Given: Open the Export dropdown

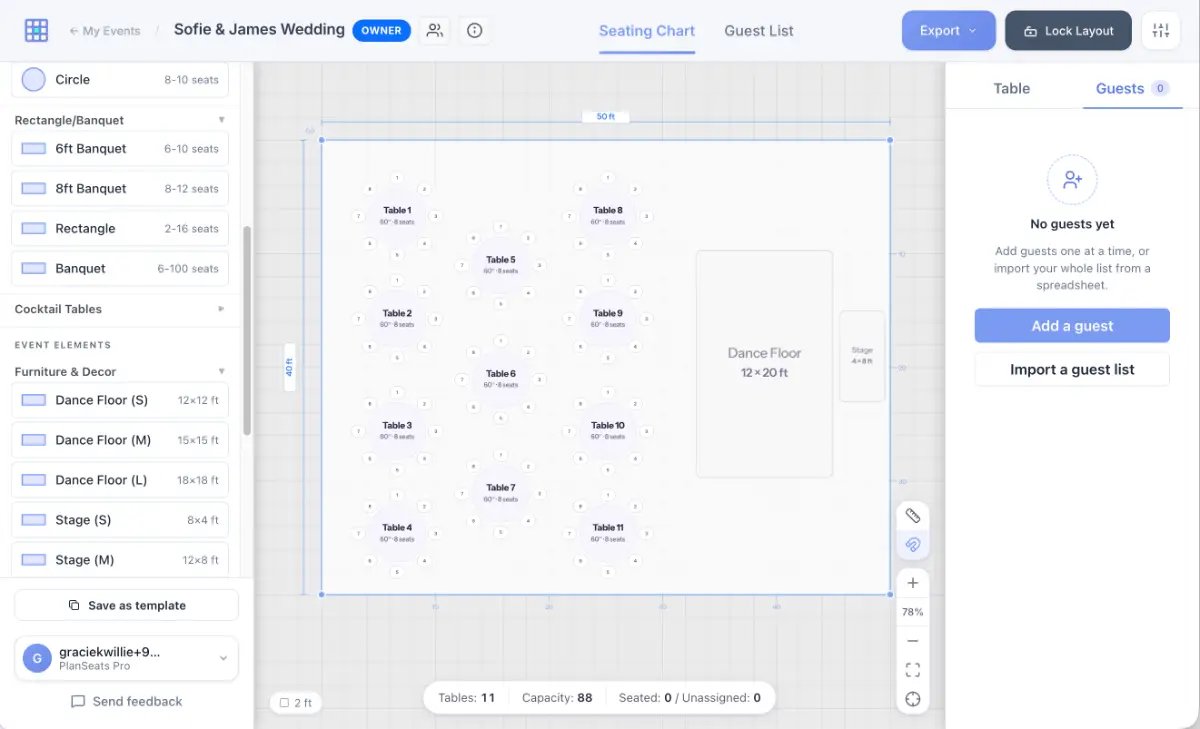Looking at the screenshot, I should click(948, 31).
